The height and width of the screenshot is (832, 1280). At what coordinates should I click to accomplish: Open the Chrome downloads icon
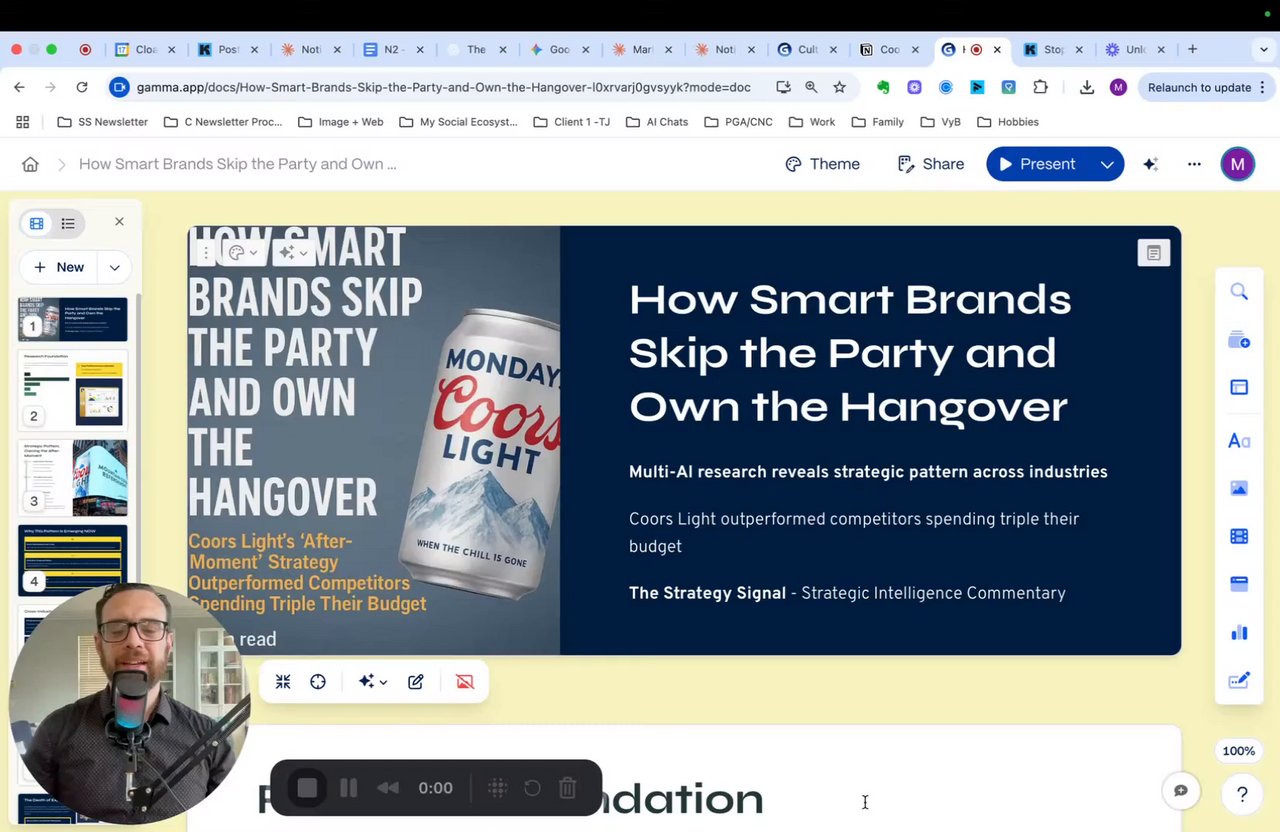click(x=1087, y=87)
